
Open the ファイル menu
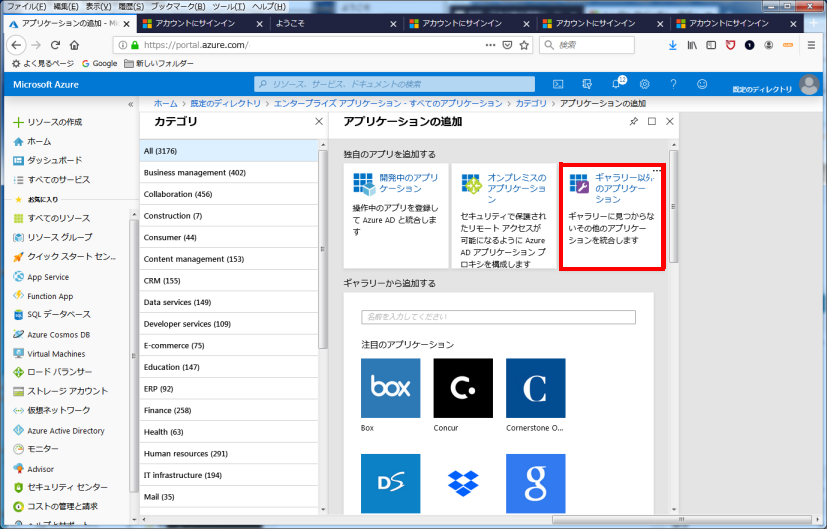26,6
